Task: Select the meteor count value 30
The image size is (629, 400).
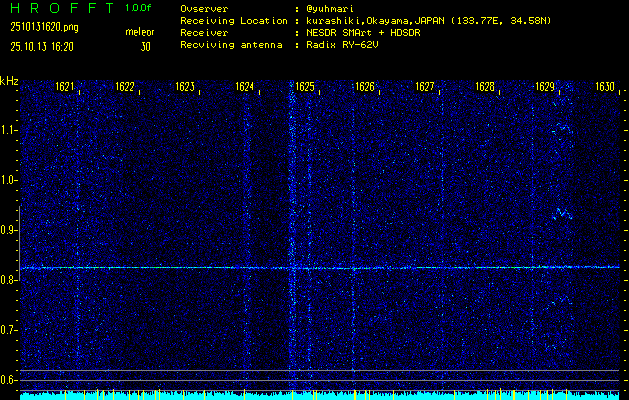Action: [x=145, y=47]
